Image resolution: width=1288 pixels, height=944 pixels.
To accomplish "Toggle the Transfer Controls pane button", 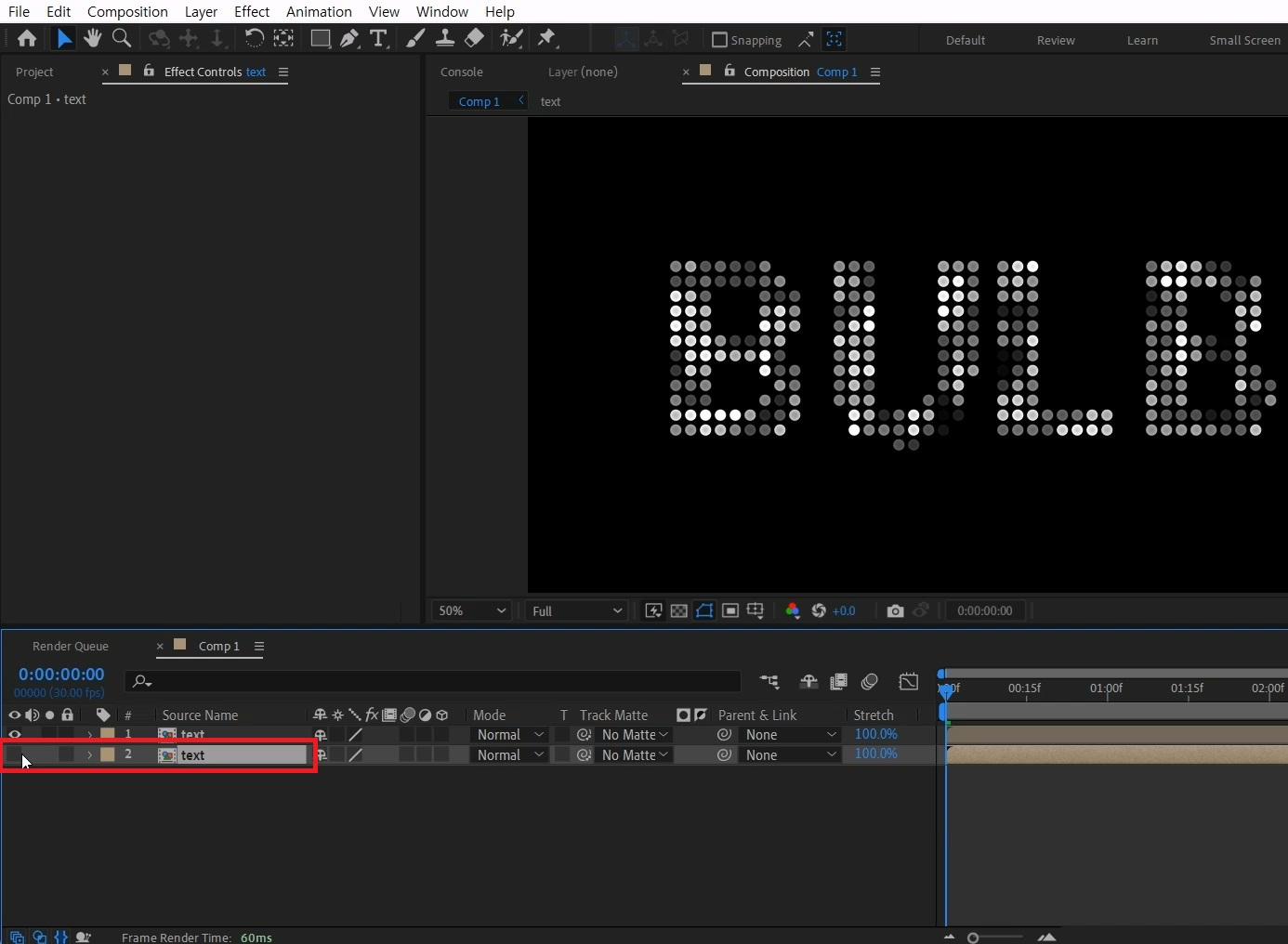I will (x=39, y=937).
